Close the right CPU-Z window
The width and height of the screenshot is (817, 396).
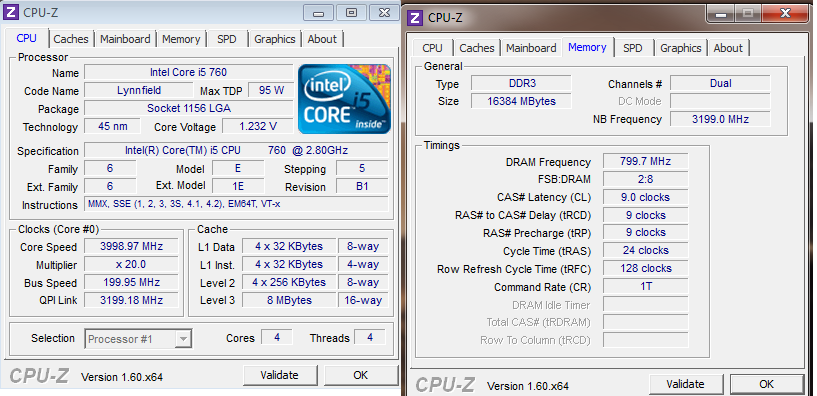click(x=785, y=13)
